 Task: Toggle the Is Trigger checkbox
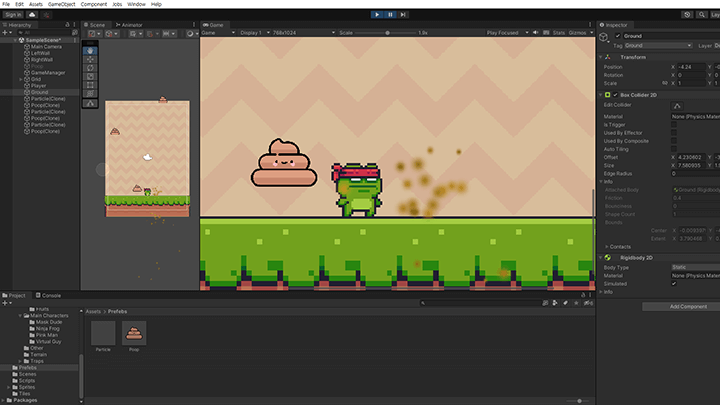pos(674,125)
